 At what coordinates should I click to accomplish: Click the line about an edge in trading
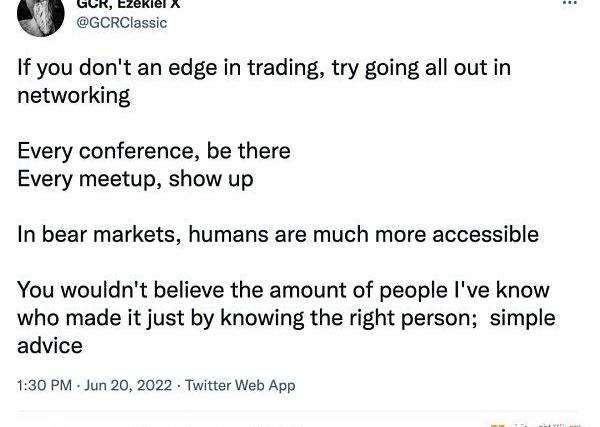(x=264, y=68)
